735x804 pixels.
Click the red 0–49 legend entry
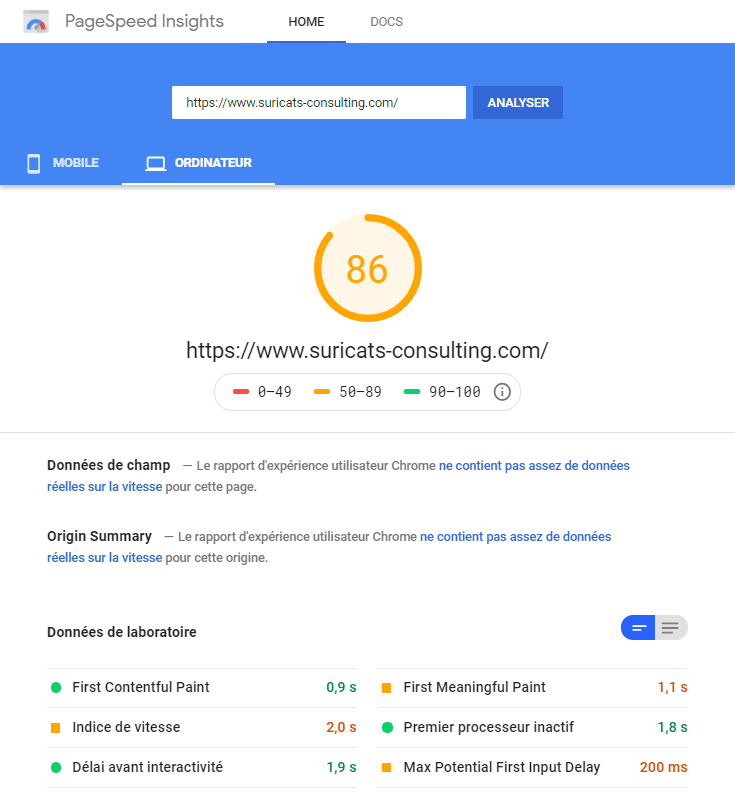tap(262, 392)
